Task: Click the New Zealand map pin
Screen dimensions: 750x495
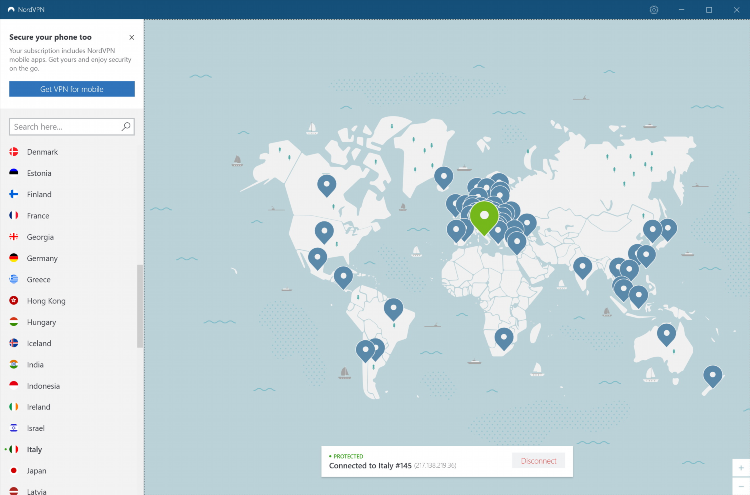Action: click(x=713, y=376)
